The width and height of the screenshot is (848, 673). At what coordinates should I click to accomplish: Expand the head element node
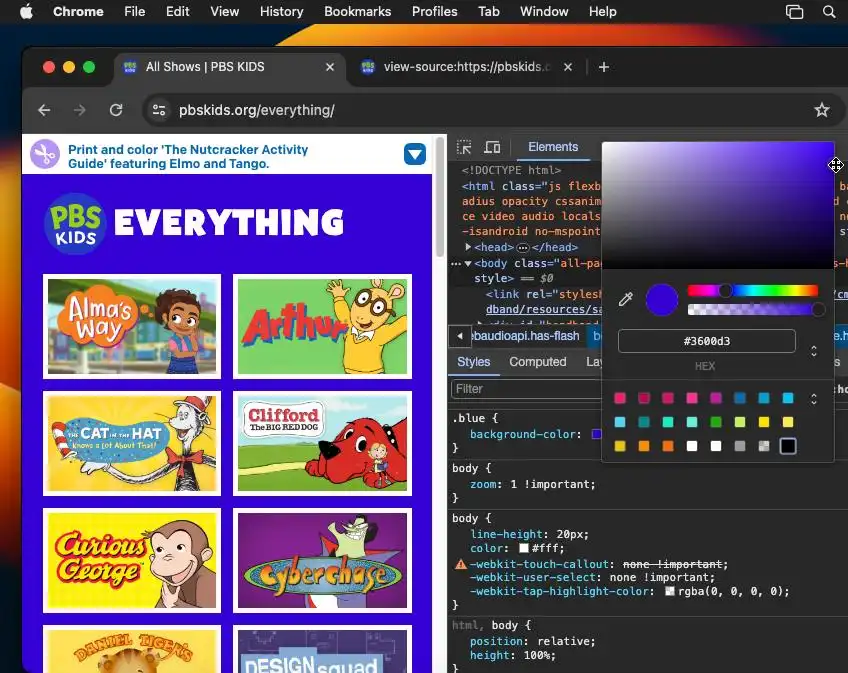pos(468,247)
